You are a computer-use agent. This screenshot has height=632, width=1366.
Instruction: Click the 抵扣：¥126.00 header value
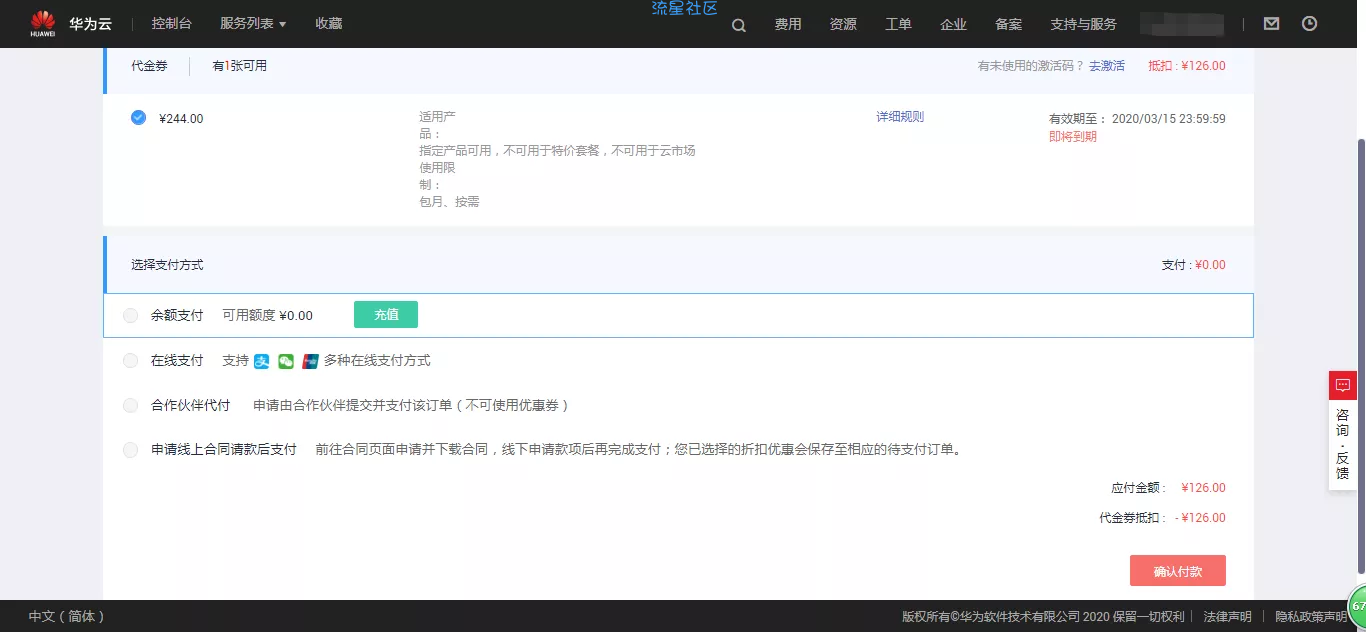(1187, 66)
